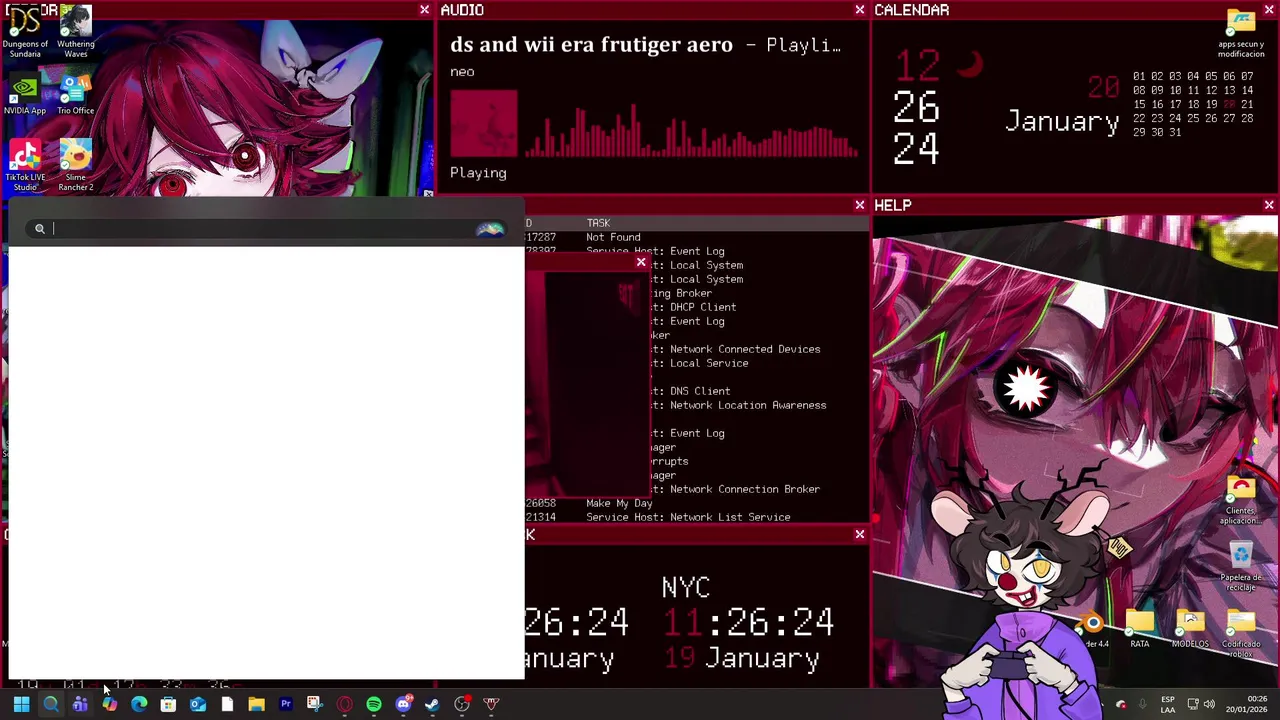The image size is (1280, 720).
Task: Close the HELP widget
Action: coord(1269,205)
